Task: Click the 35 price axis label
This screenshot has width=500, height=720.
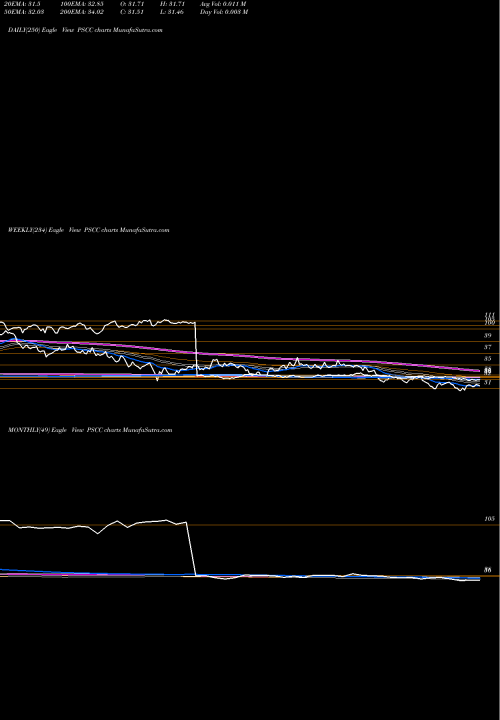Action: 488,359
